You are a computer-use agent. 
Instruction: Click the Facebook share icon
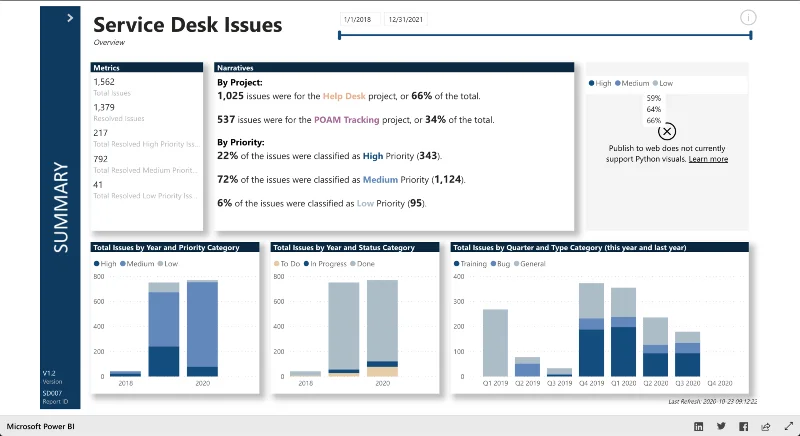pyautogui.click(x=743, y=426)
